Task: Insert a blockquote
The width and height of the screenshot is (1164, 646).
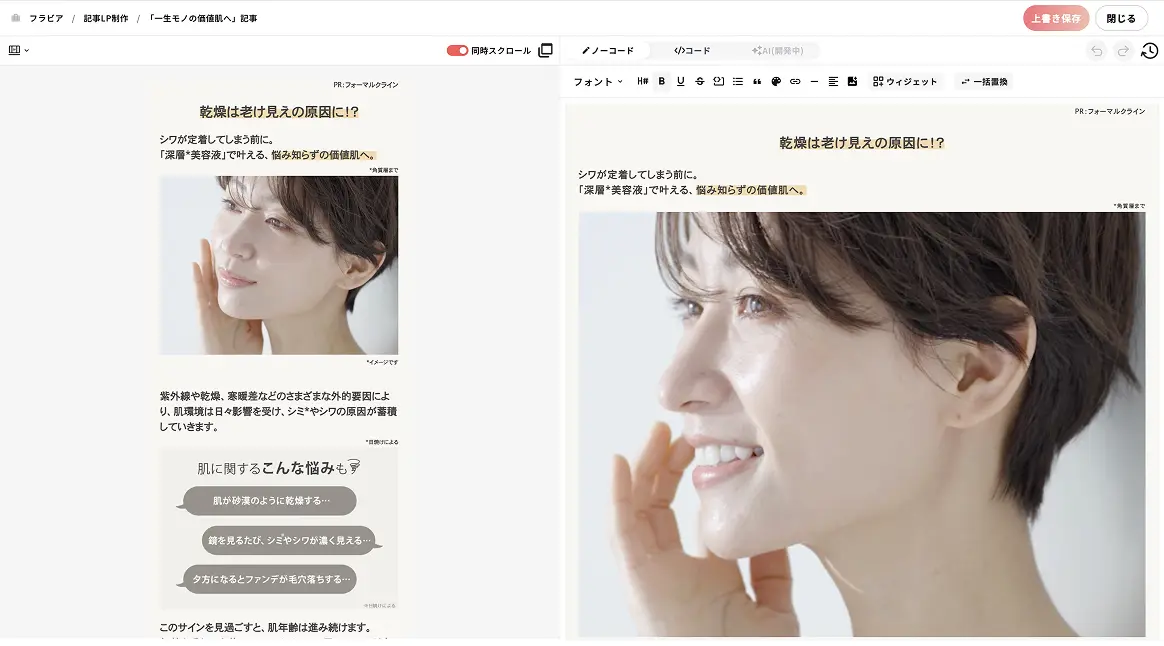Action: (x=755, y=82)
